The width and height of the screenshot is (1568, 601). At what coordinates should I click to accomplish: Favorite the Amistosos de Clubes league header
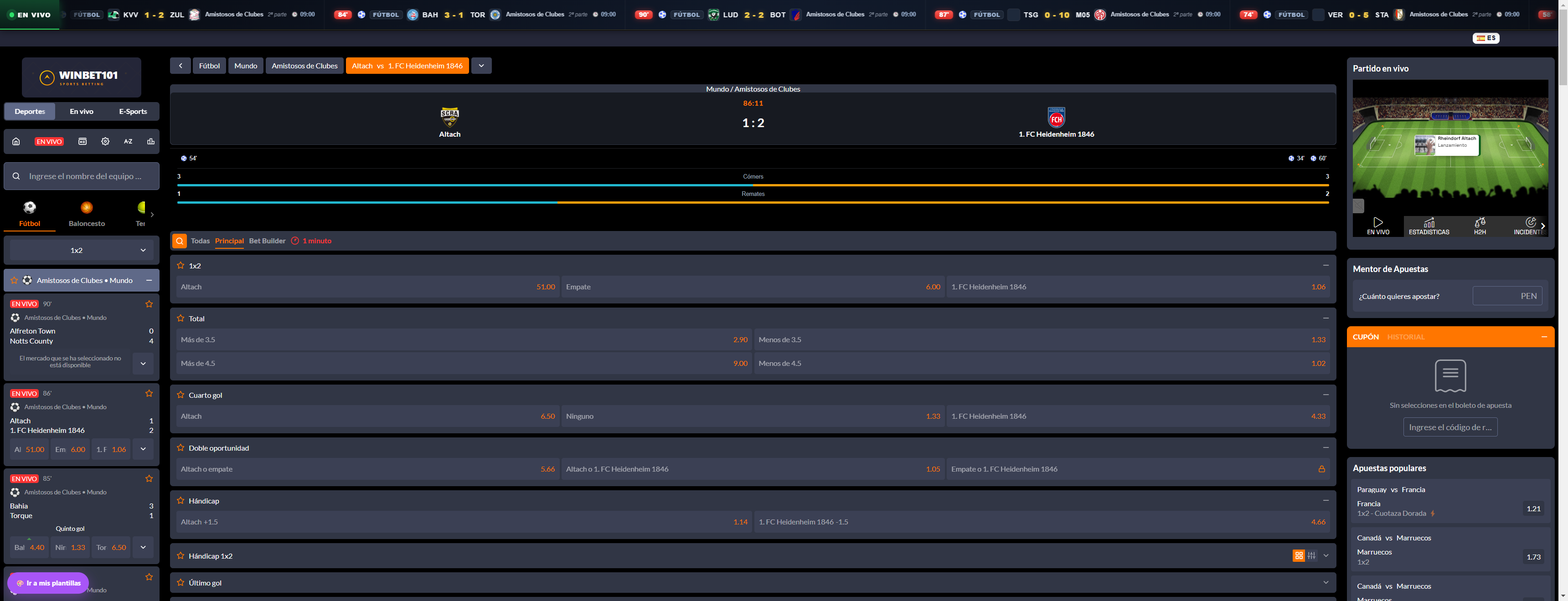[x=14, y=280]
